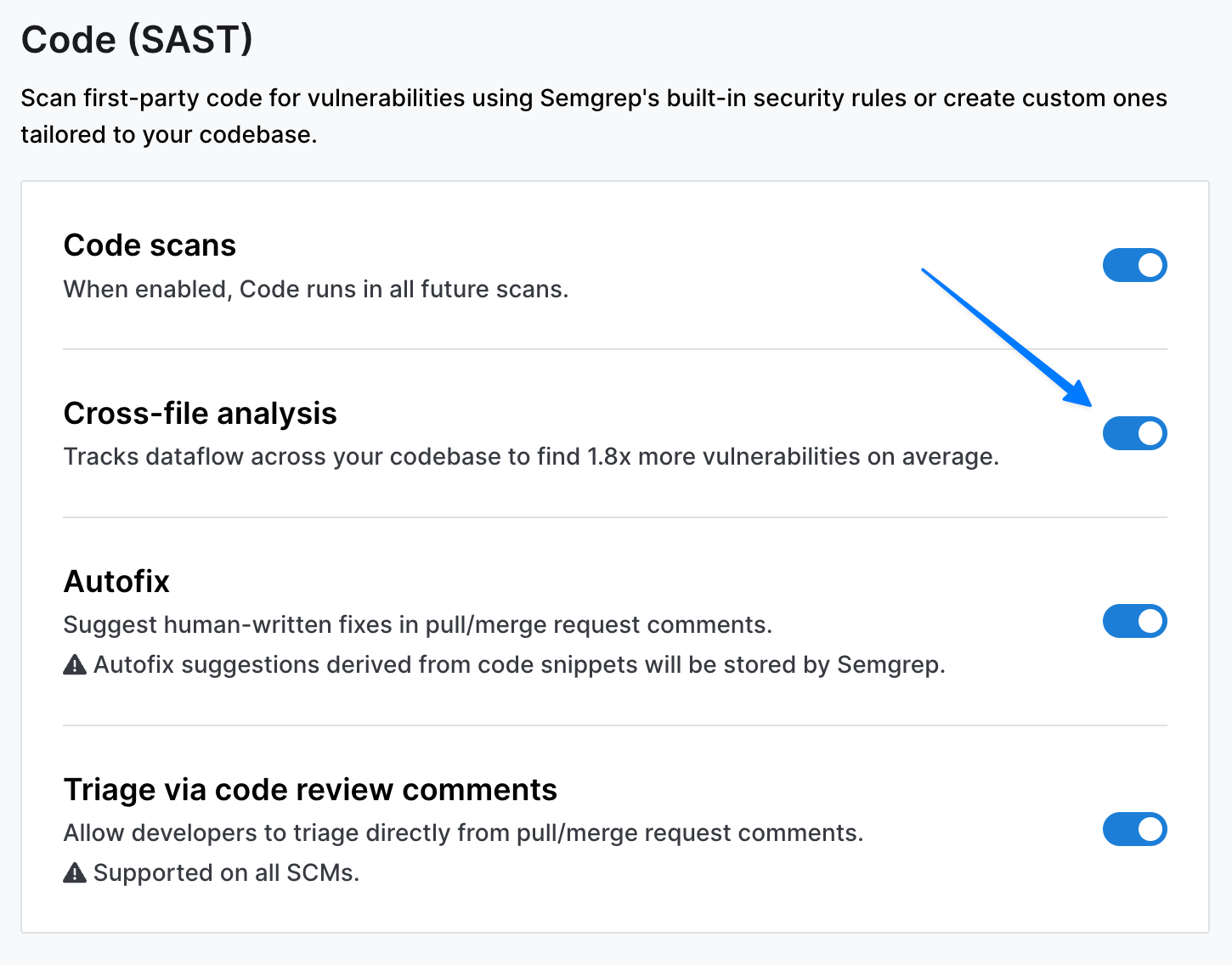Click the 'Suggest human-written fixes' description

tap(417, 625)
